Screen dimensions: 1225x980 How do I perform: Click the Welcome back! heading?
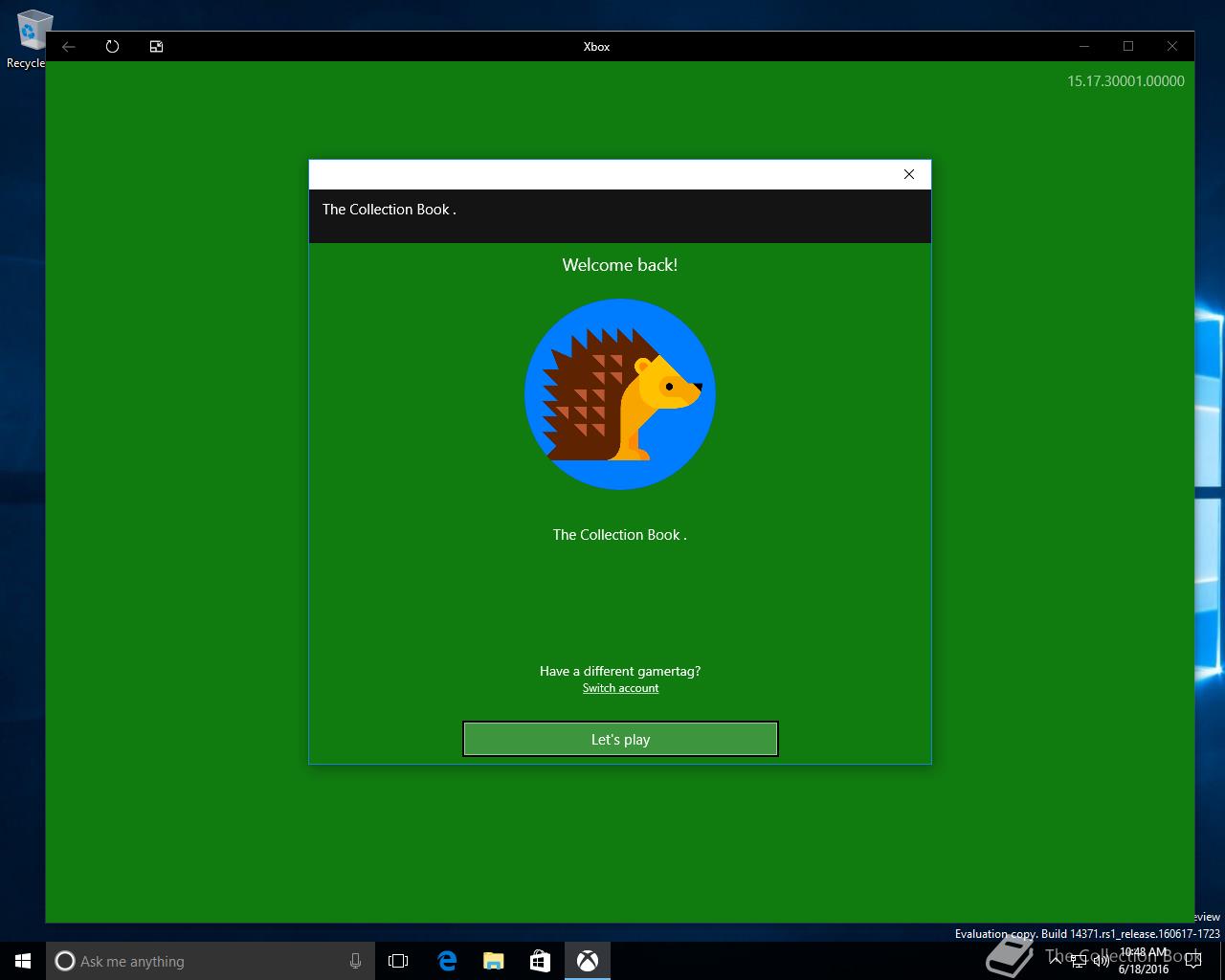[x=620, y=265]
